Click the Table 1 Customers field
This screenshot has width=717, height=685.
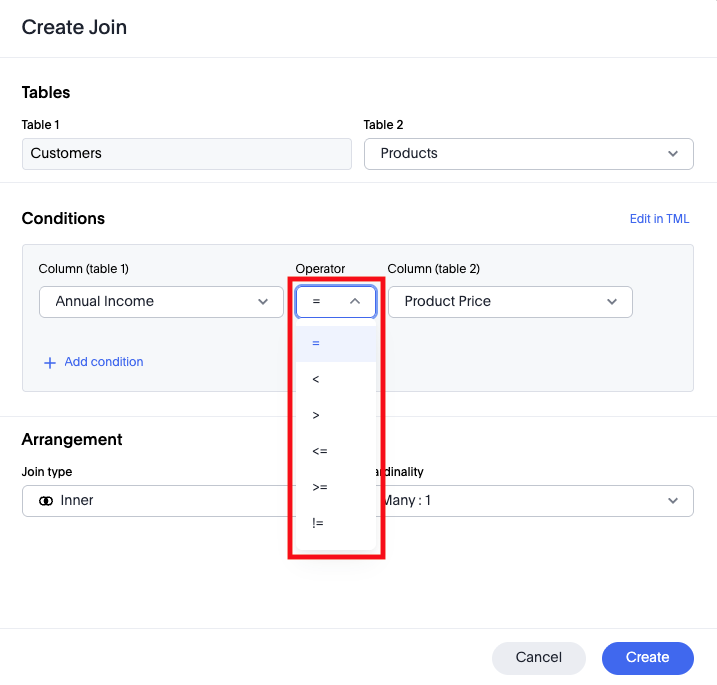(186, 154)
